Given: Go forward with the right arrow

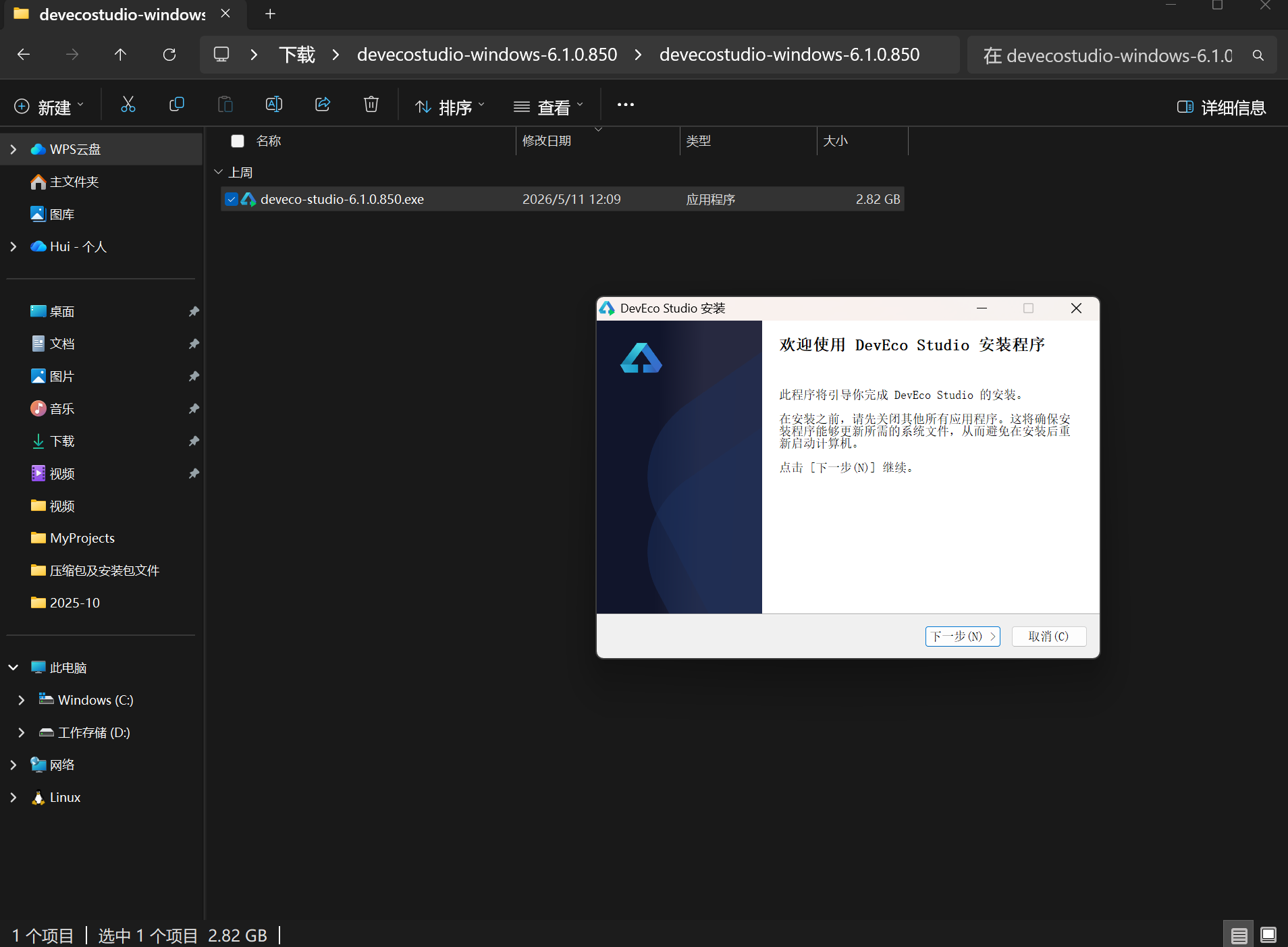Looking at the screenshot, I should (x=72, y=55).
